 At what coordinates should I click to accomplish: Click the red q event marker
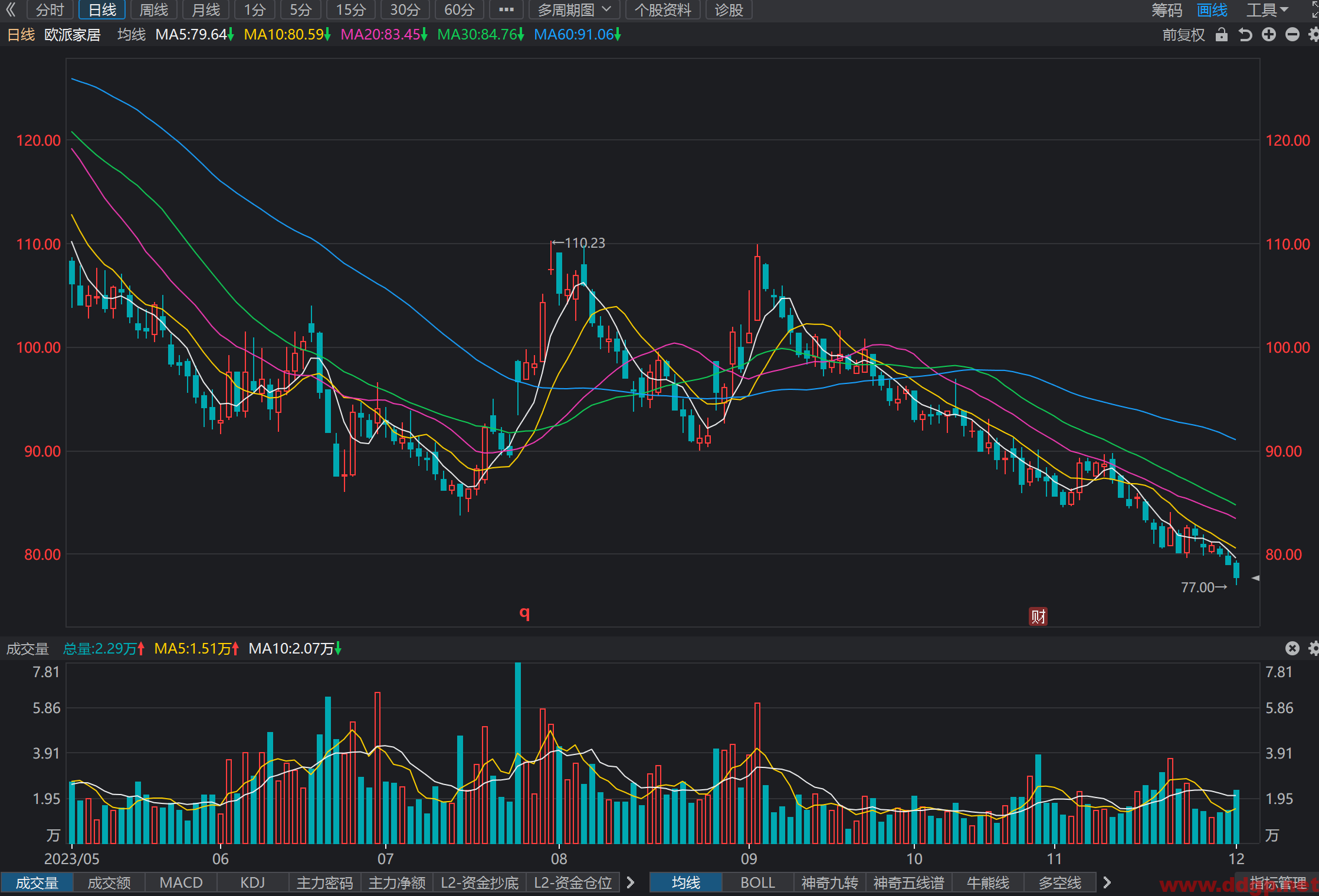click(524, 613)
